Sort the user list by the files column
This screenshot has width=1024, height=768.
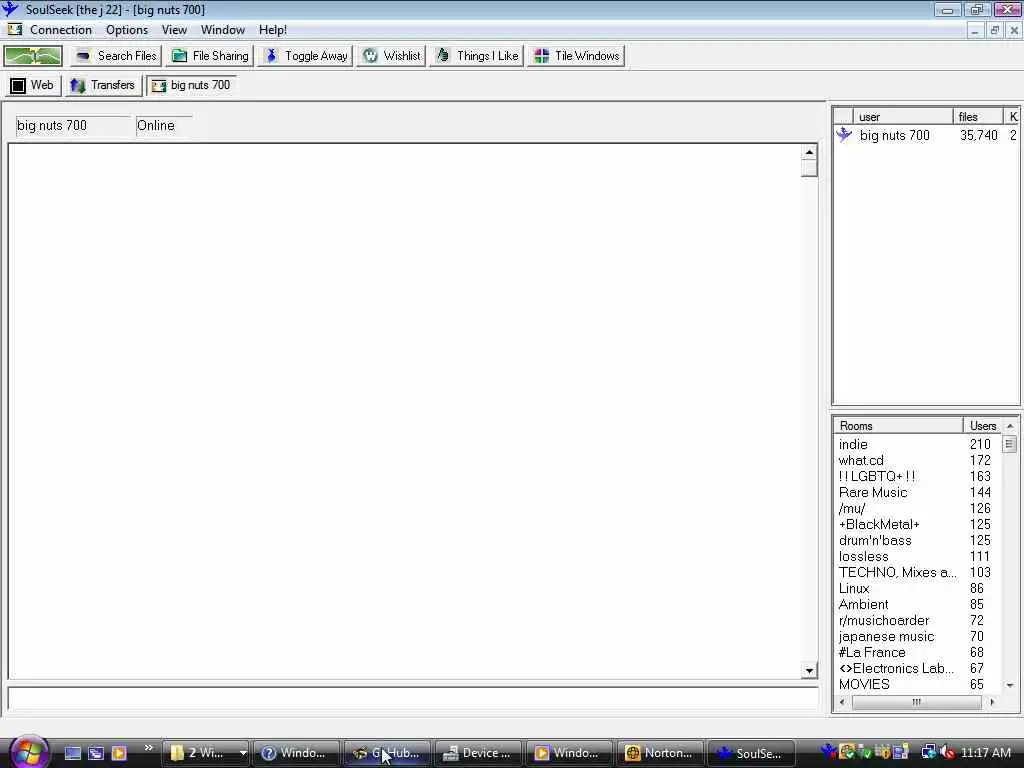click(x=978, y=117)
